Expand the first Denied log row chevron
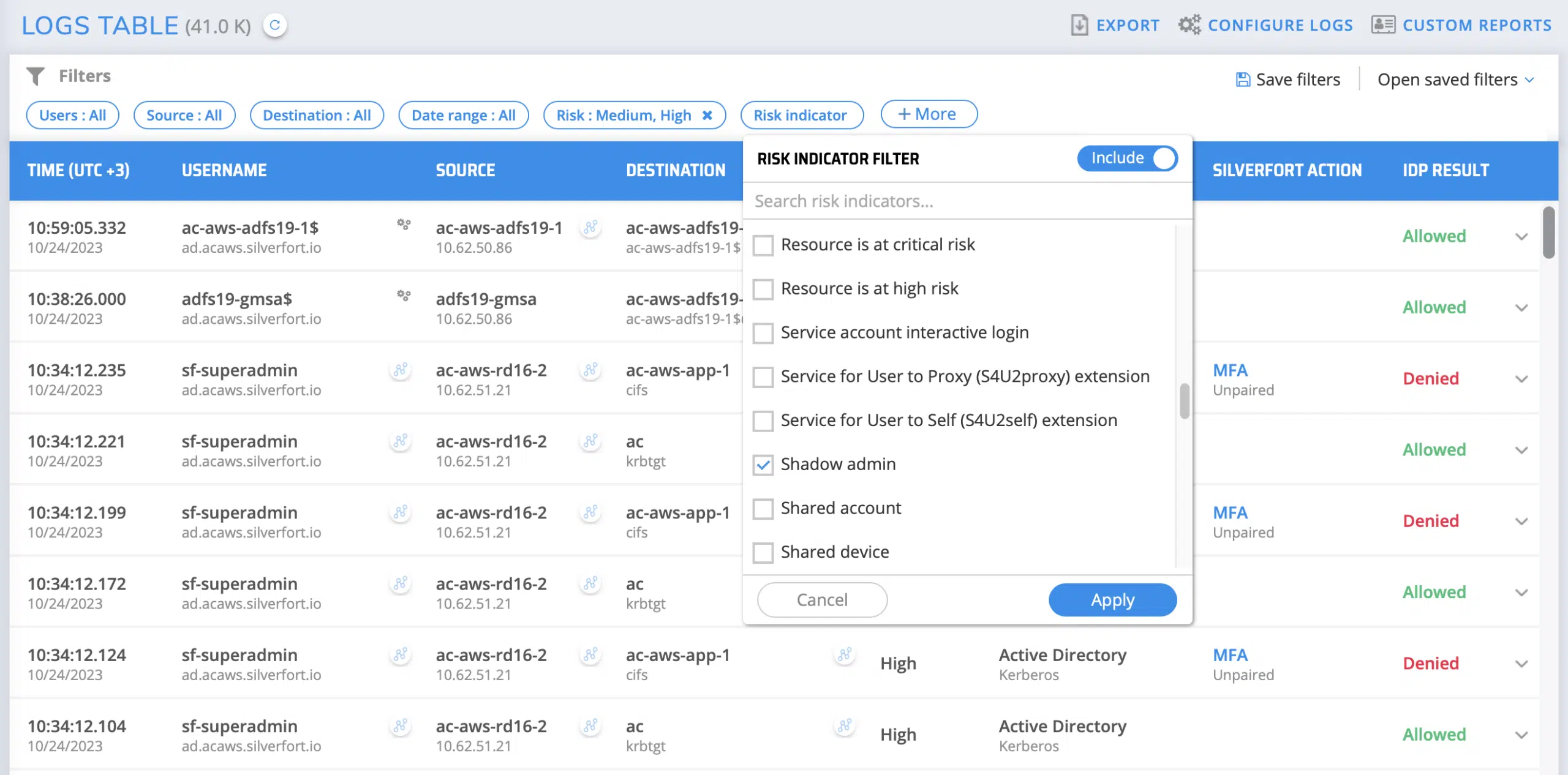 (x=1521, y=379)
